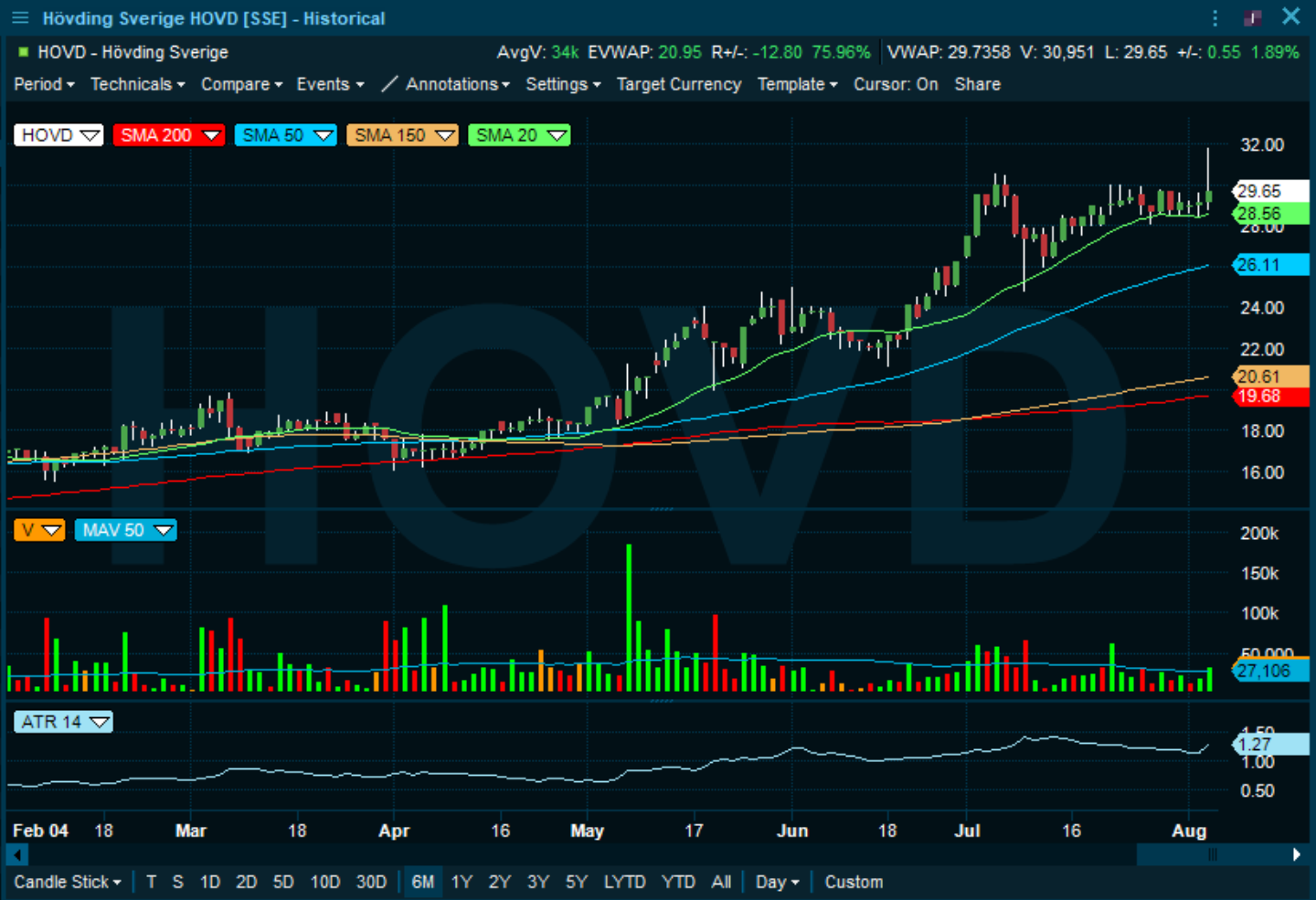
Task: Select the S time range
Action: click(178, 882)
